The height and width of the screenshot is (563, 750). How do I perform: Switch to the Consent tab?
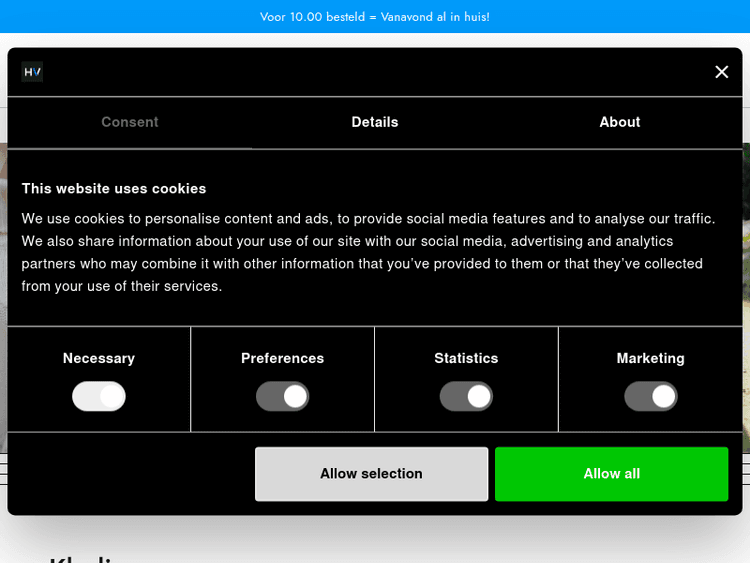click(x=130, y=122)
